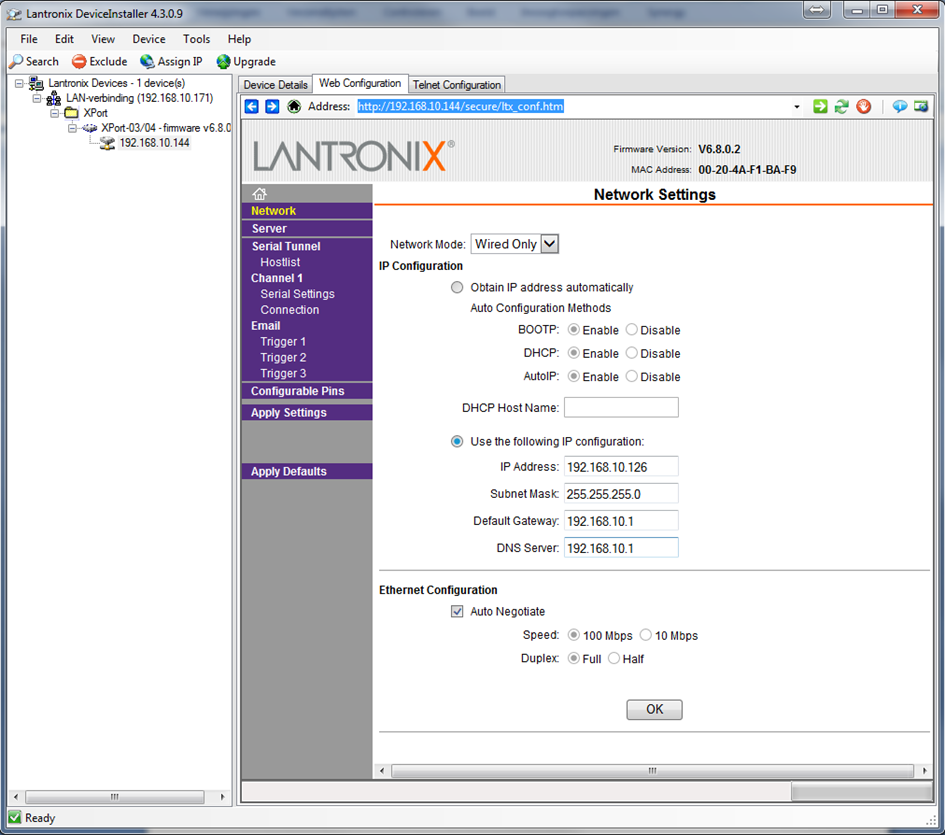The width and height of the screenshot is (945, 835).
Task: Click the Assign IP toolbar icon
Action: click(147, 62)
